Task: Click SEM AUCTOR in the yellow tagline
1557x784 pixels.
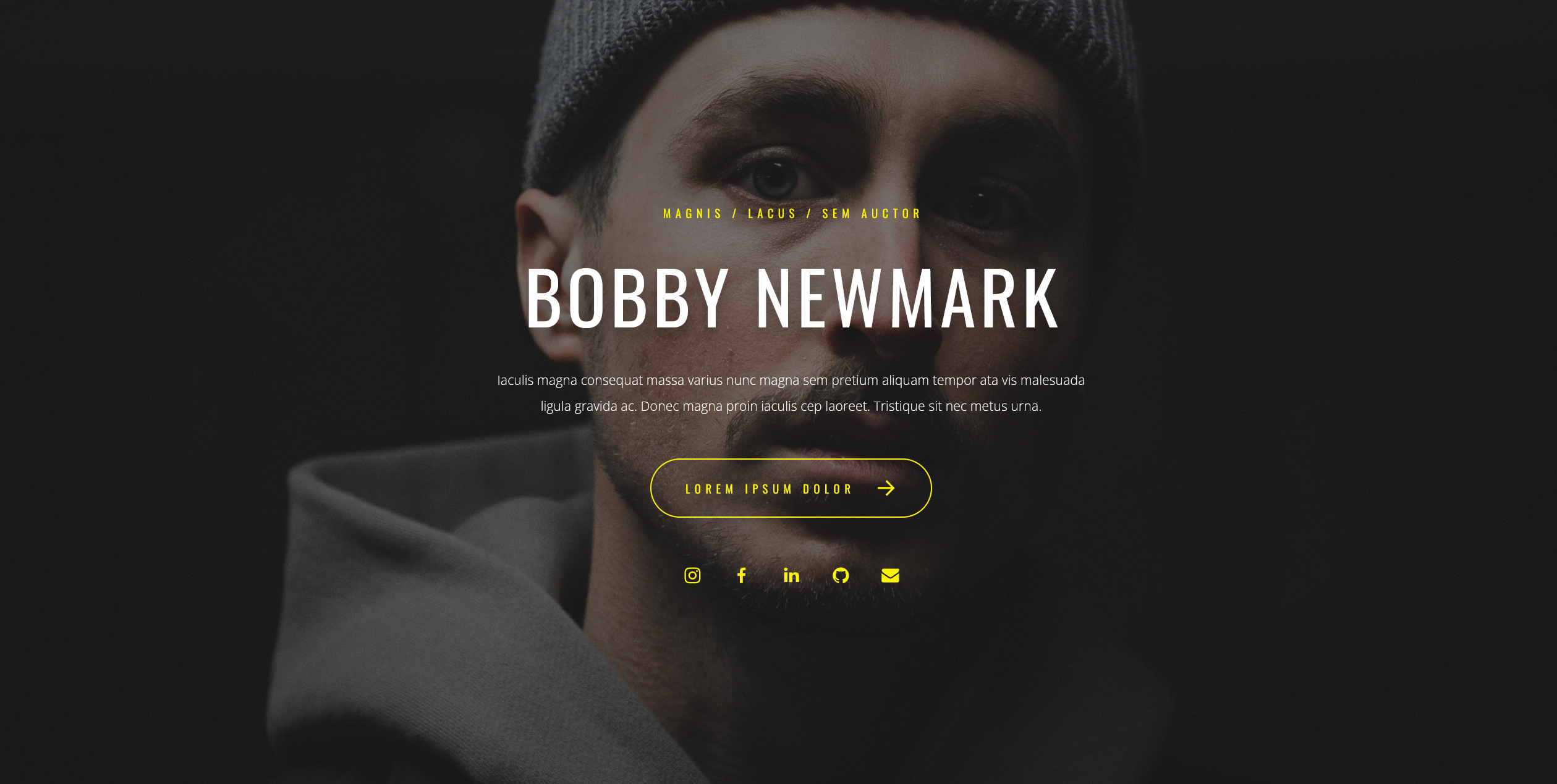Action: [872, 214]
